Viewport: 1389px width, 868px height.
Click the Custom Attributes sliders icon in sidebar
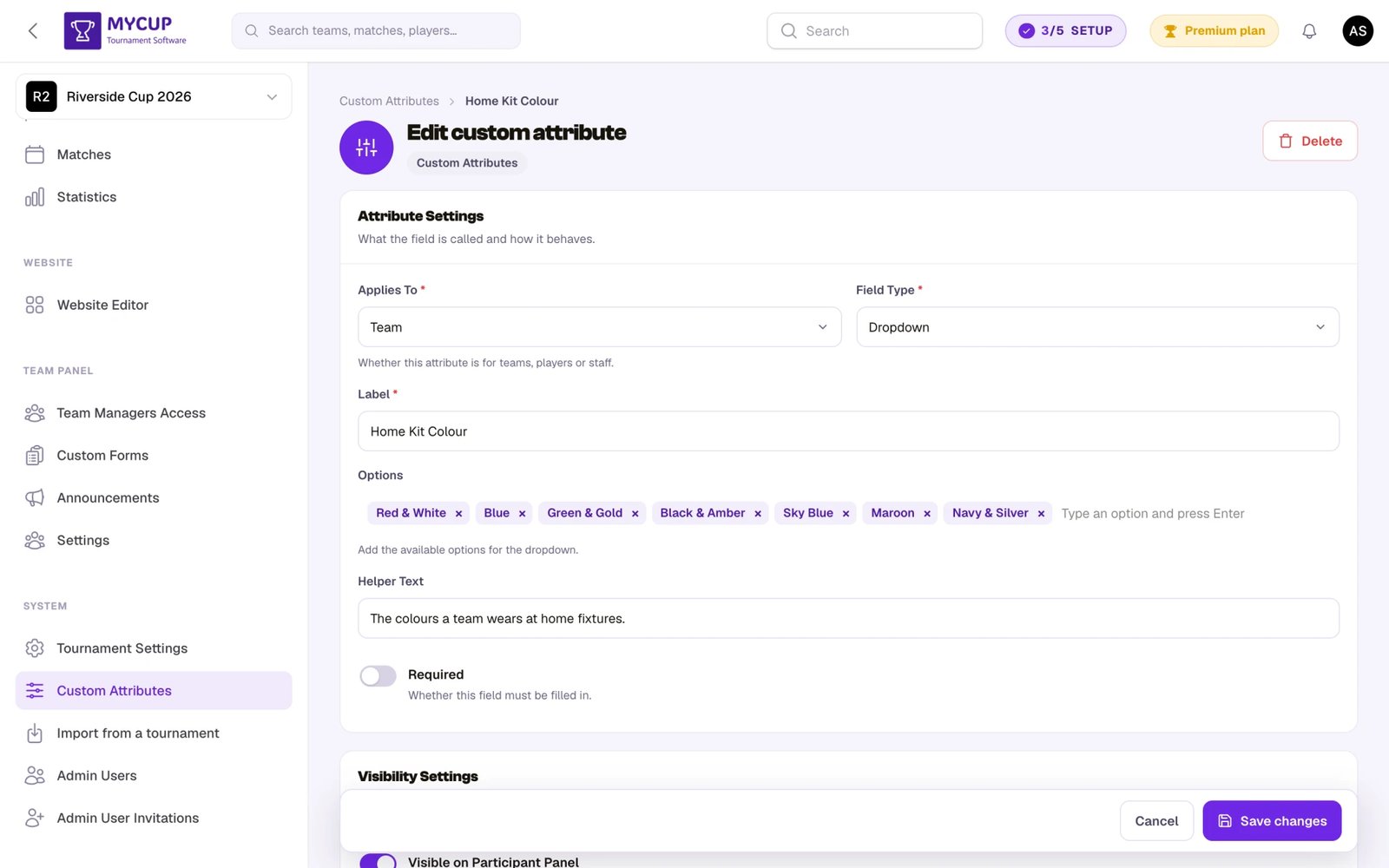35,691
